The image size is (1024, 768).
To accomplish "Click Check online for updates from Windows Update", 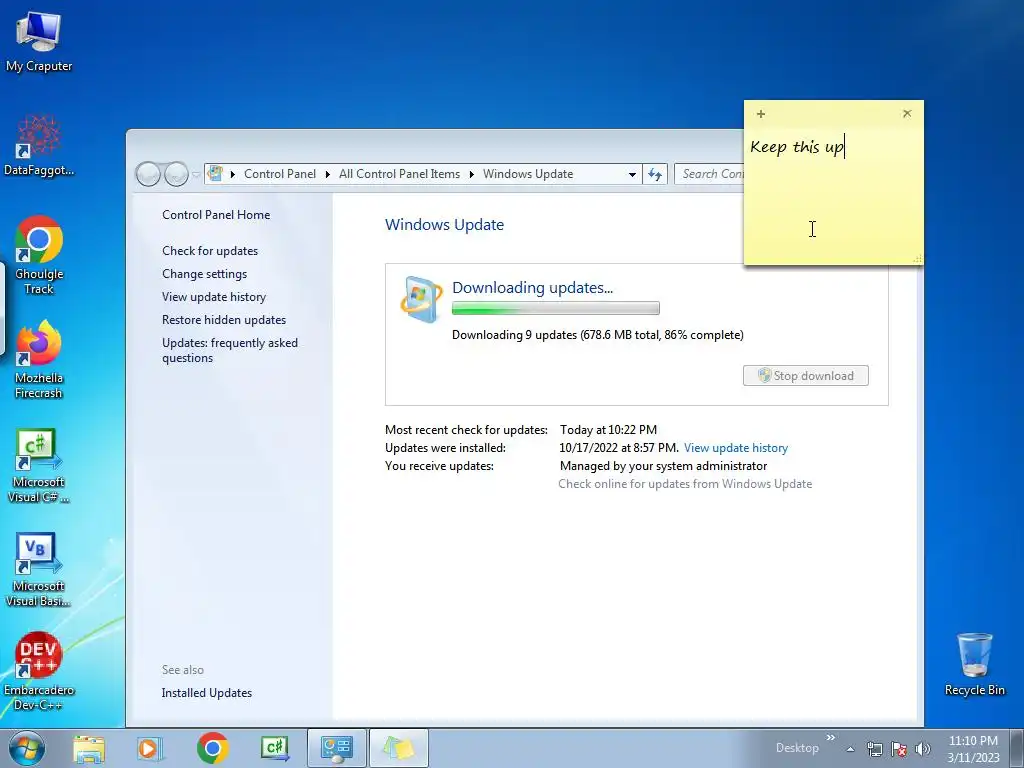I will click(685, 484).
